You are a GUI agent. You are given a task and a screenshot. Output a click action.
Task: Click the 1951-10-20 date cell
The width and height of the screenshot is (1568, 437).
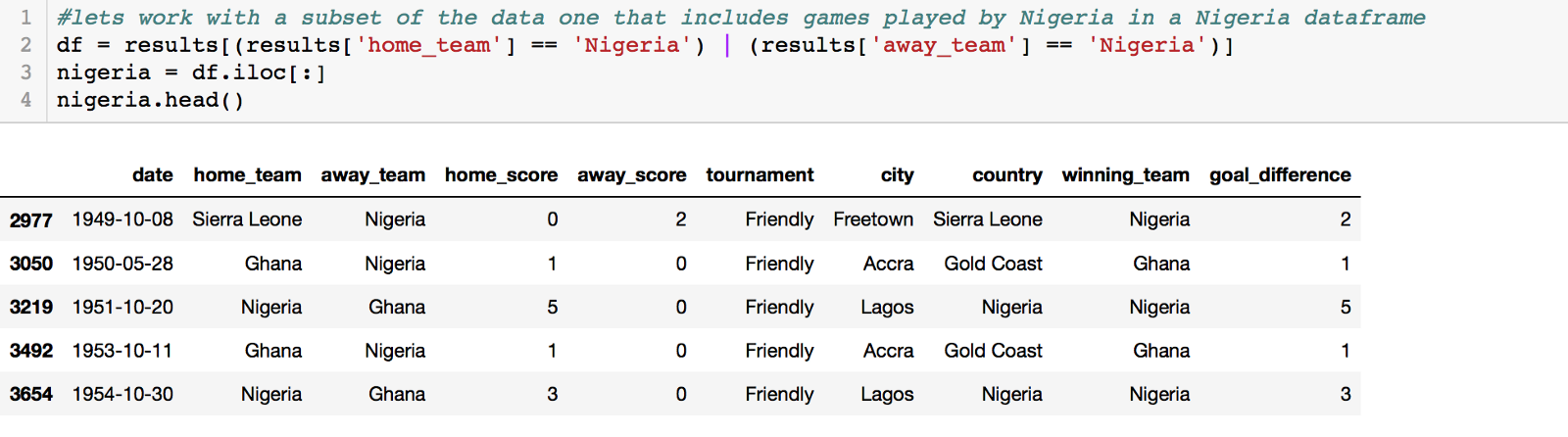(x=122, y=308)
